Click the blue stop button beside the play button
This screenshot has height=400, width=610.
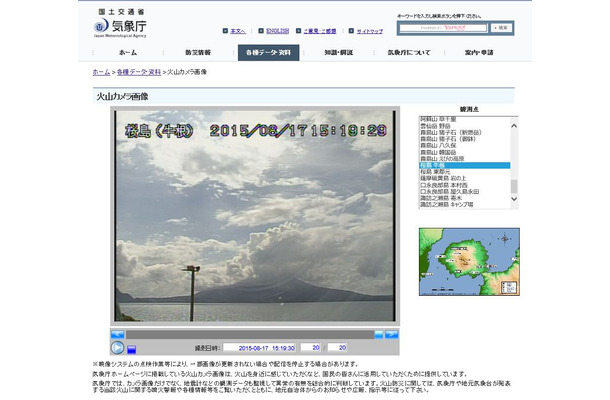(x=131, y=349)
